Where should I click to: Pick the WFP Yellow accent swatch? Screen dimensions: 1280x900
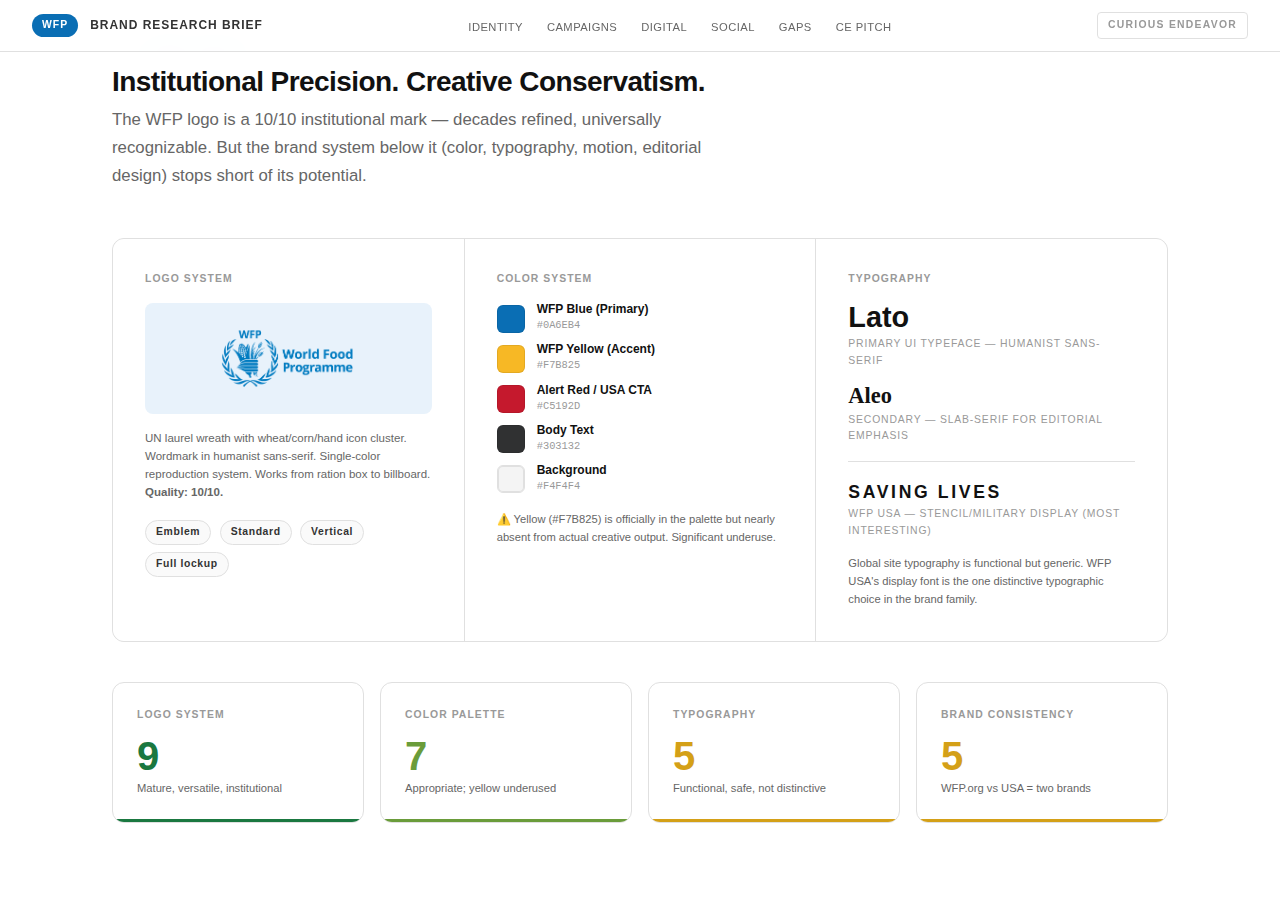point(511,359)
